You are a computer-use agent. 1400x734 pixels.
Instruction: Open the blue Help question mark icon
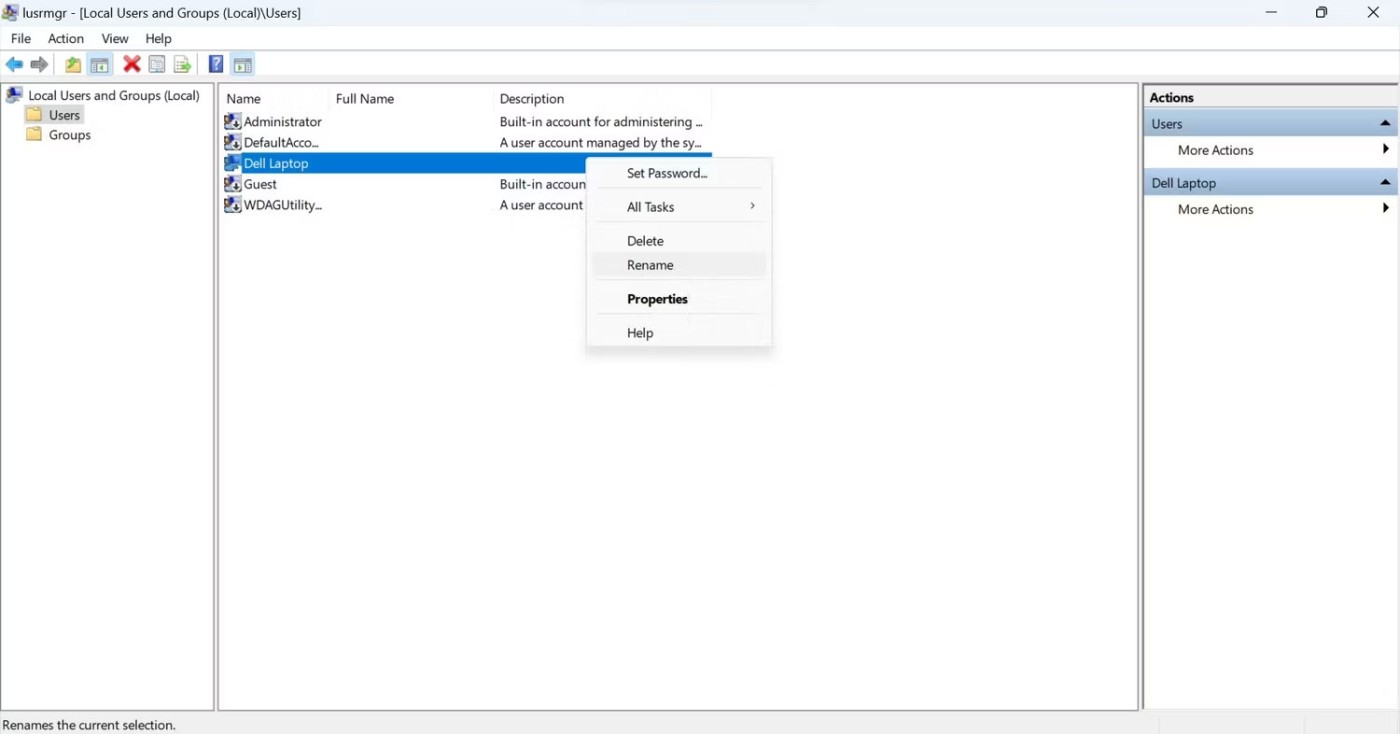tap(215, 65)
